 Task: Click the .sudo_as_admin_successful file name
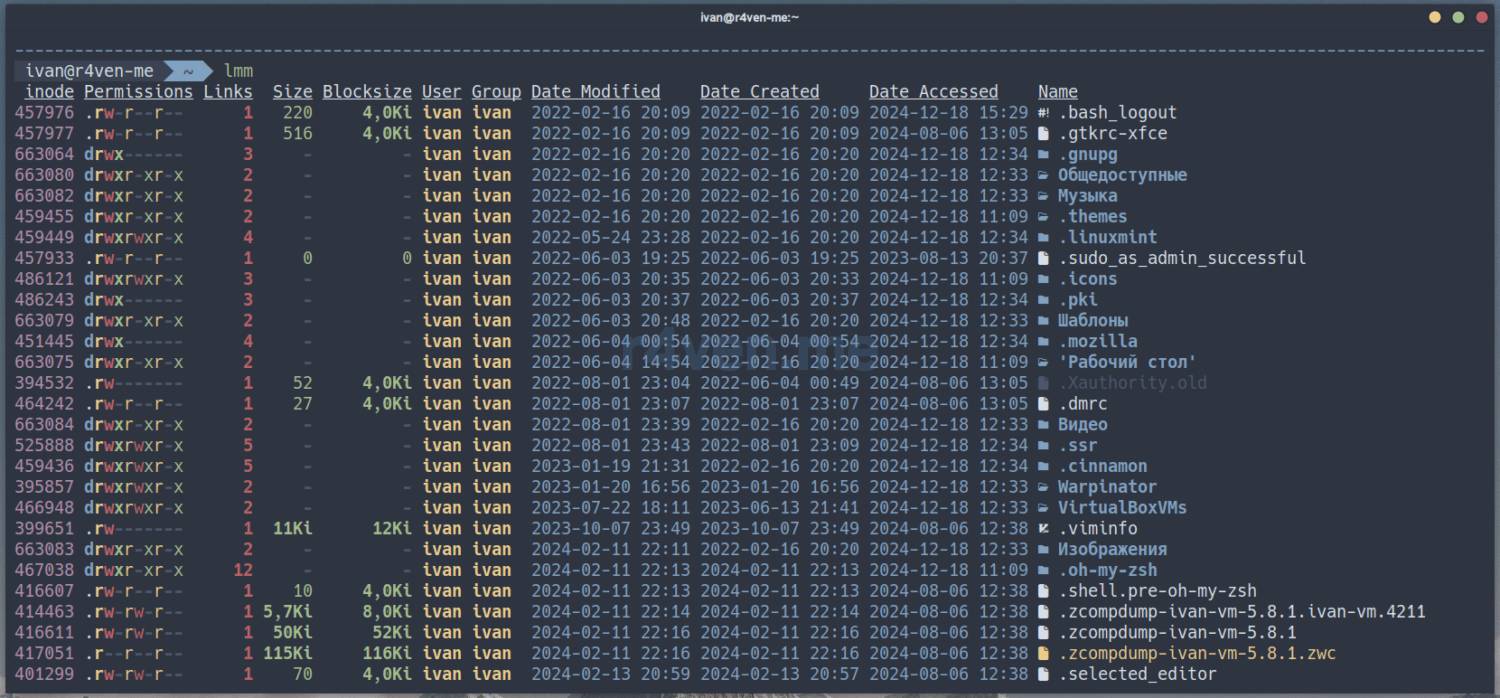click(1182, 258)
